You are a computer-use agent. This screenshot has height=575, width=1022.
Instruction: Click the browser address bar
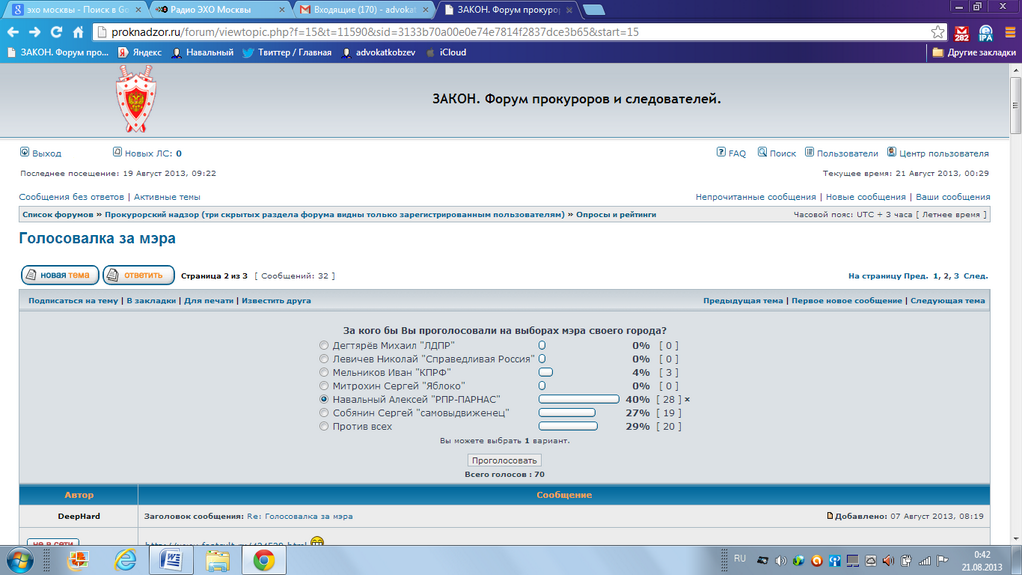(500, 32)
